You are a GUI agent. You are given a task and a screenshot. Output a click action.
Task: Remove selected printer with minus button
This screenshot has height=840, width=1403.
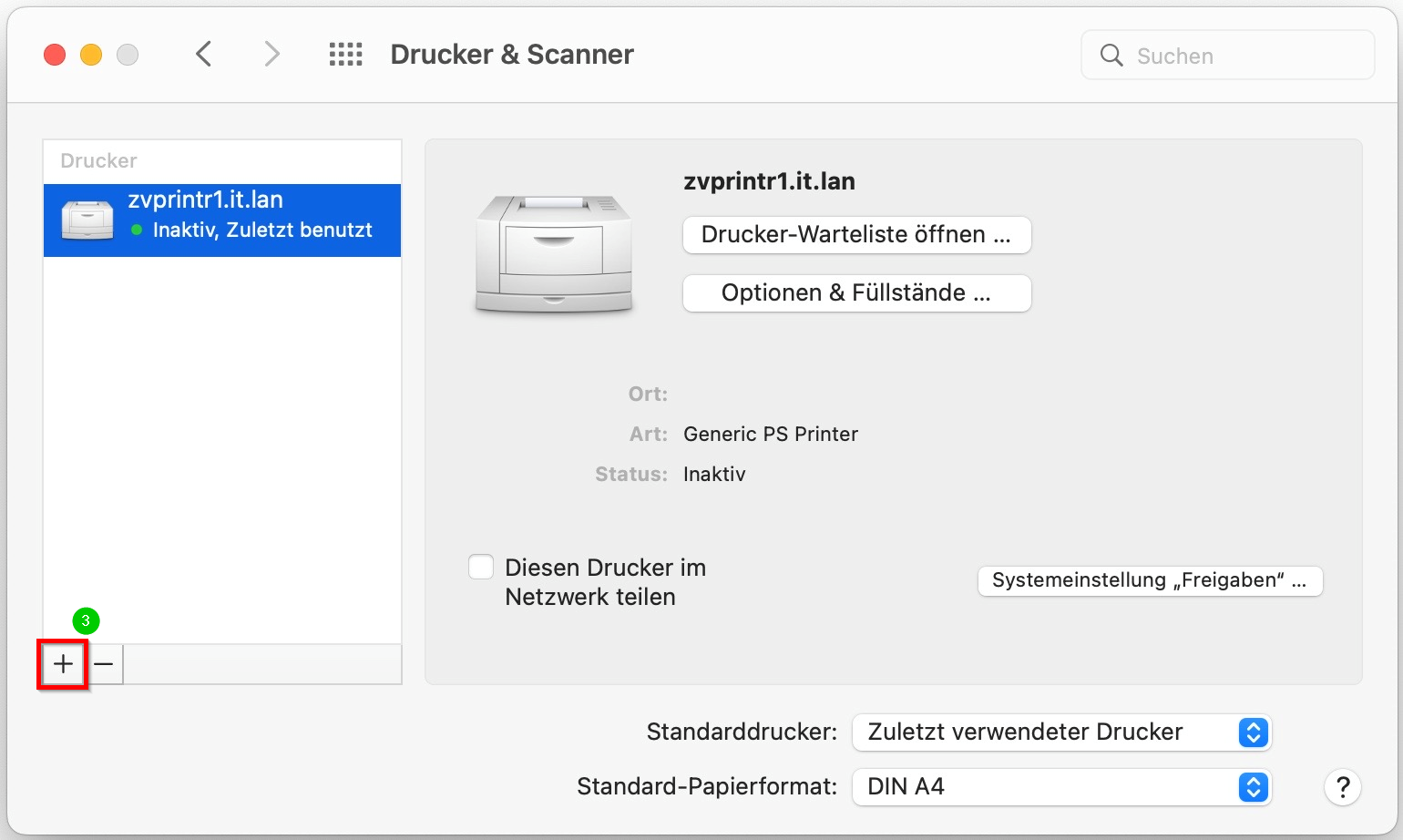point(104,664)
